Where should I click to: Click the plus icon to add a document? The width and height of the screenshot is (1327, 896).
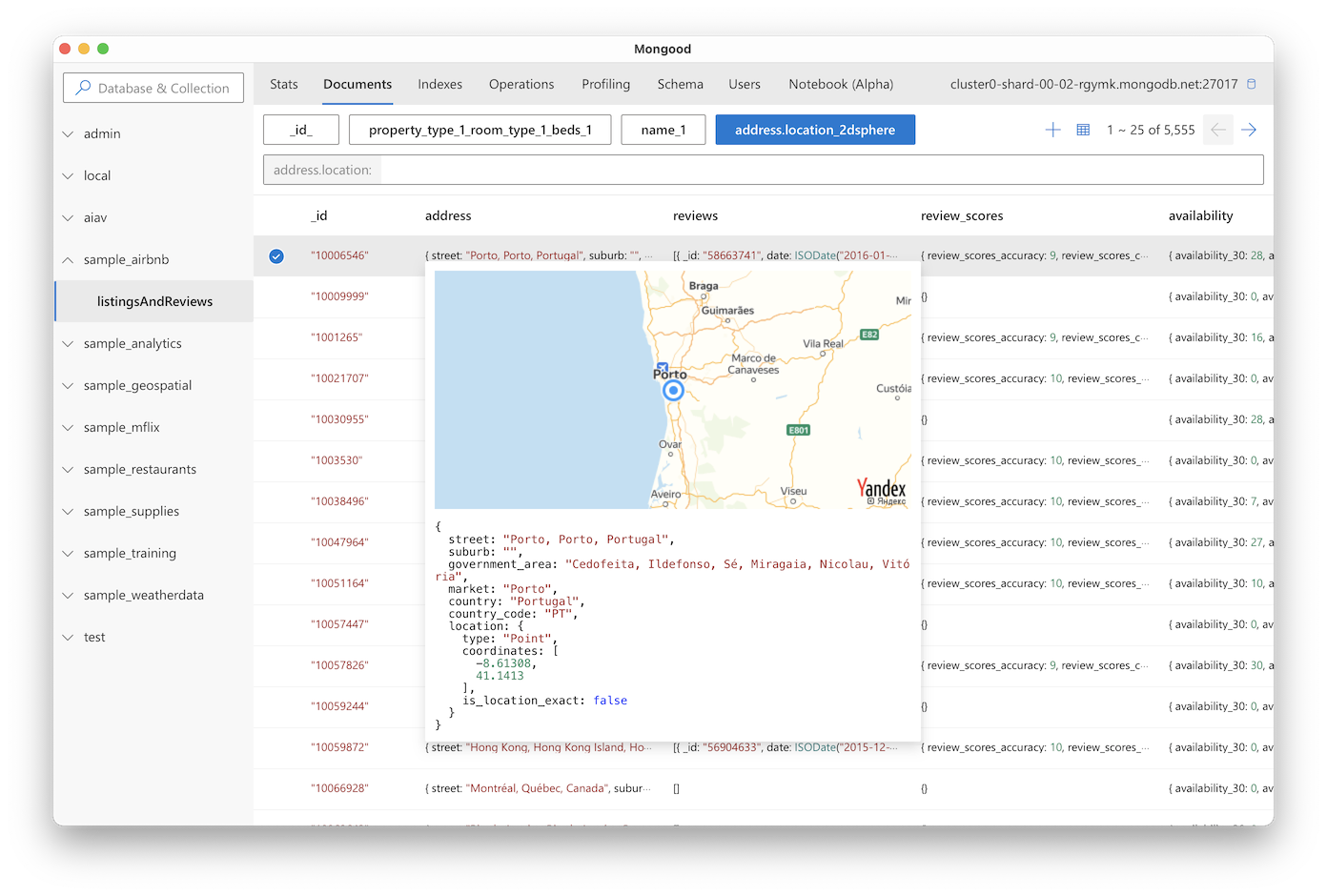1052,130
